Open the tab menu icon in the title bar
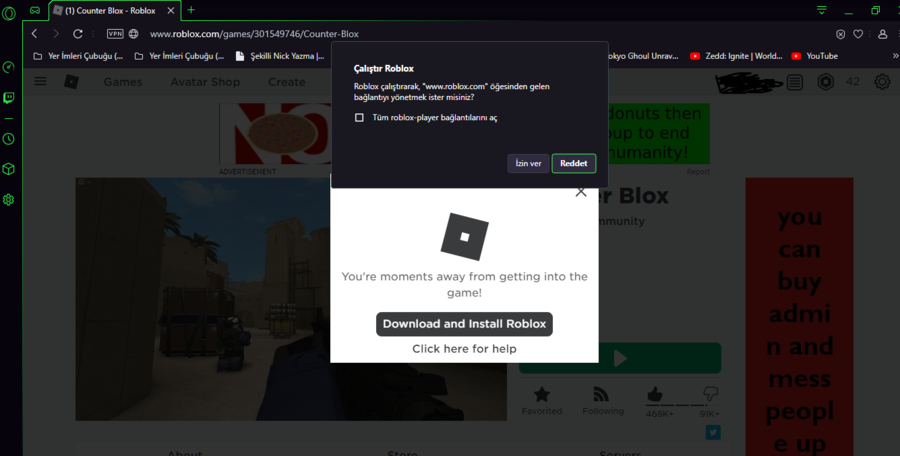This screenshot has width=900, height=456. tap(822, 10)
